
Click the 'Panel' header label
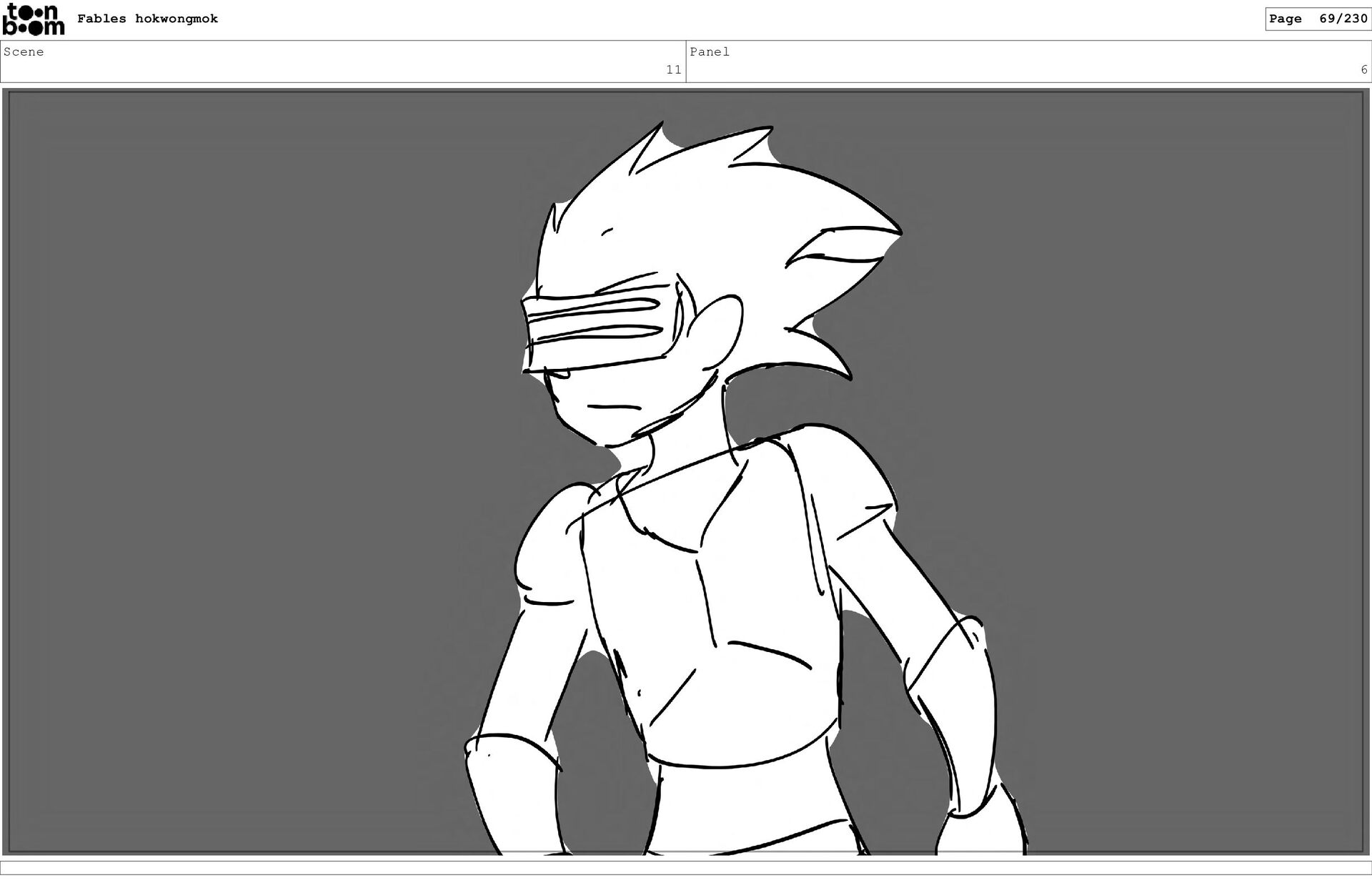[710, 51]
